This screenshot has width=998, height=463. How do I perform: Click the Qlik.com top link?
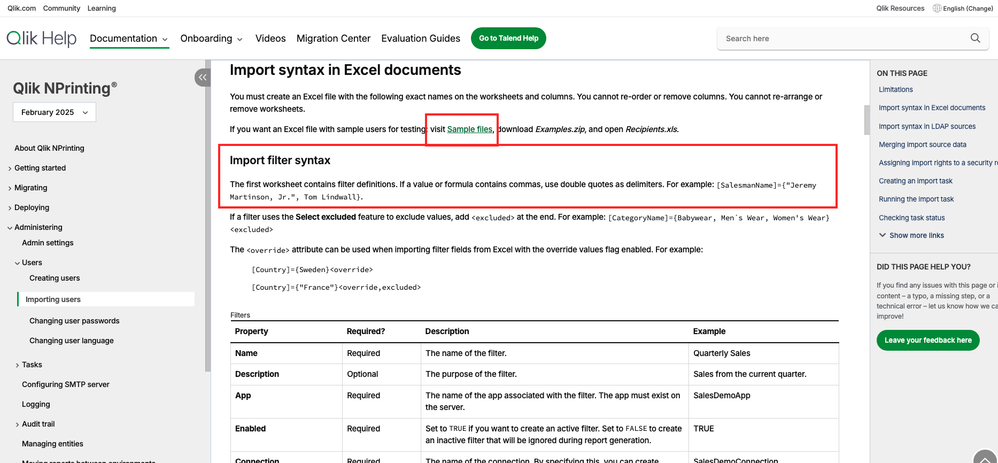coord(22,8)
